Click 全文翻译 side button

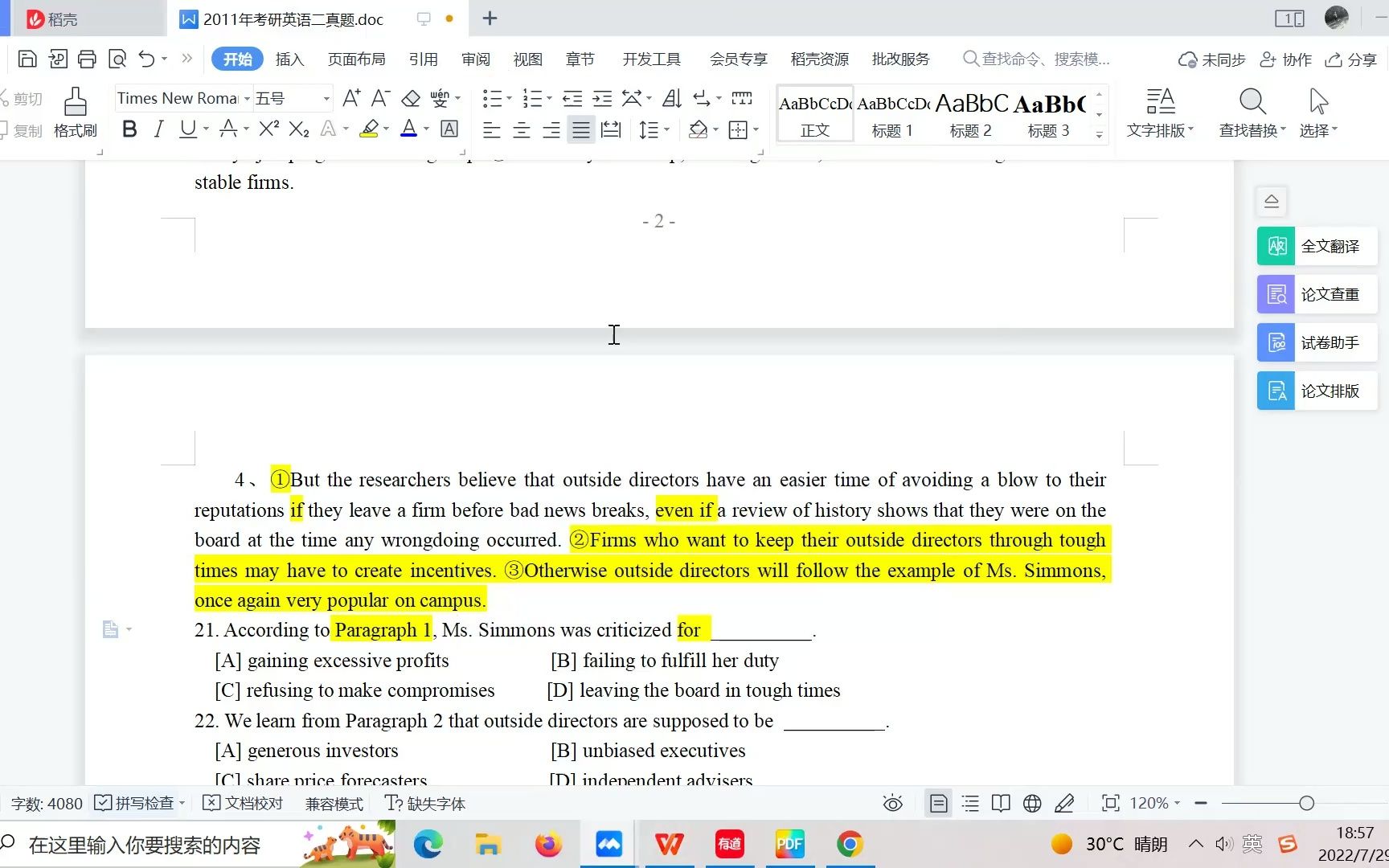pos(1317,246)
